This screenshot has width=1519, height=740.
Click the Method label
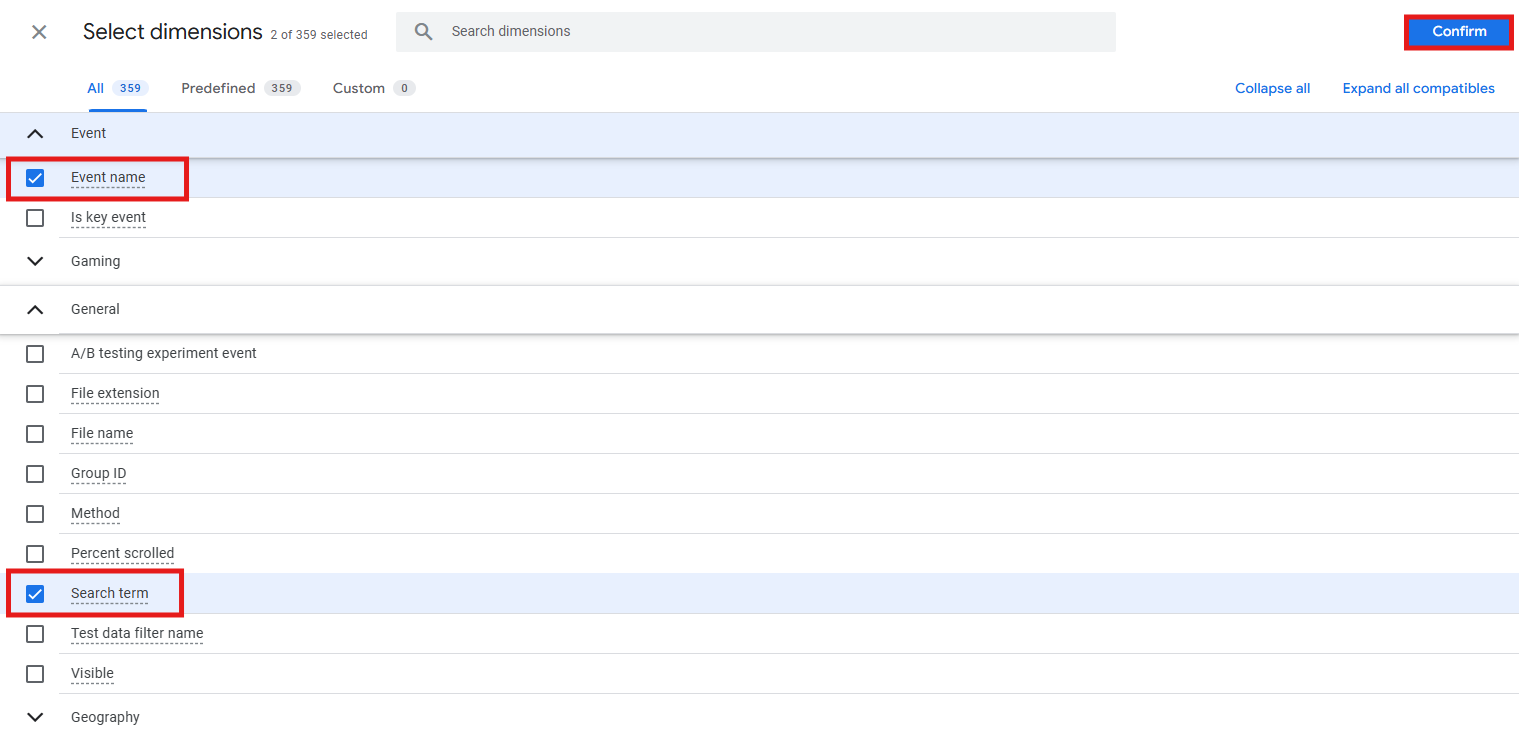coord(95,513)
